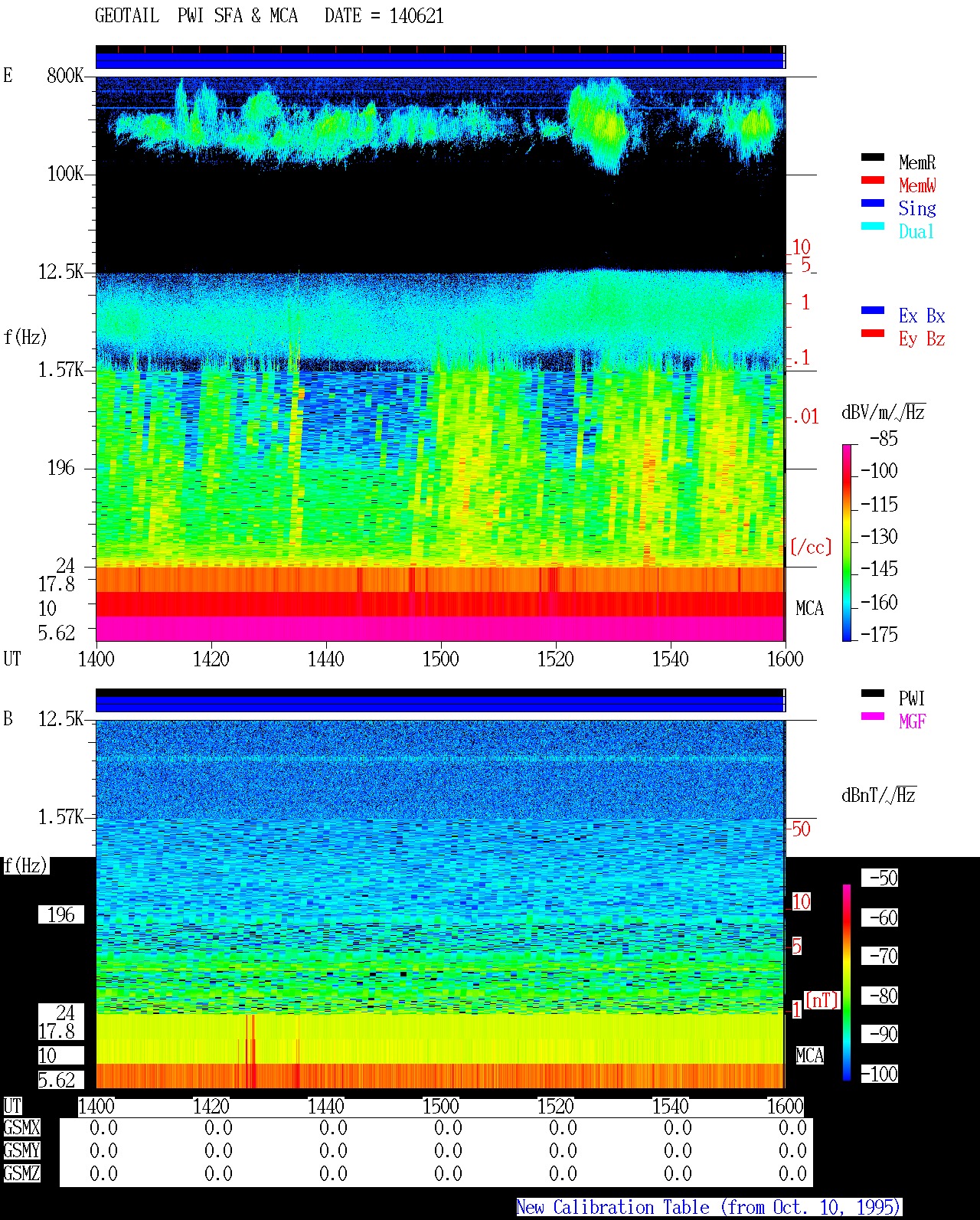
Task: Click the magenta MGF legend swatch
Action: point(873,716)
